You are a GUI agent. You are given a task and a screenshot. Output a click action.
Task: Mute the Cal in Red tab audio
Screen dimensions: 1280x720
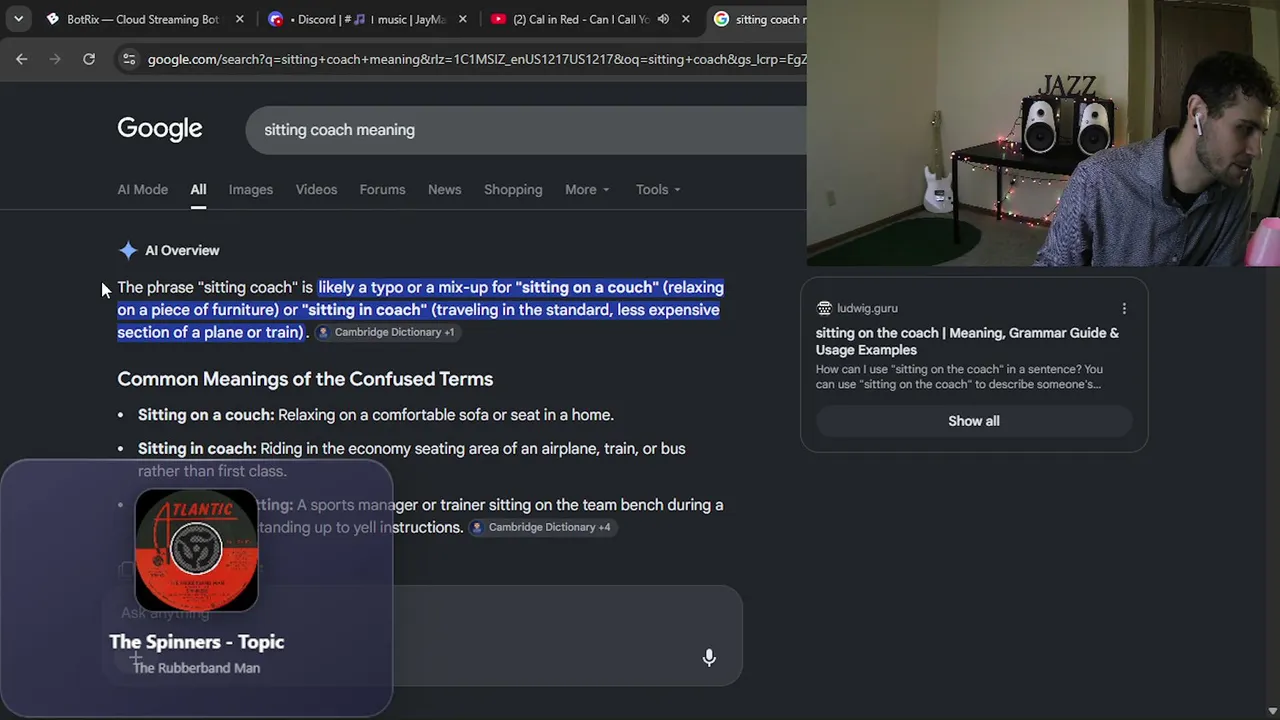[x=663, y=19]
